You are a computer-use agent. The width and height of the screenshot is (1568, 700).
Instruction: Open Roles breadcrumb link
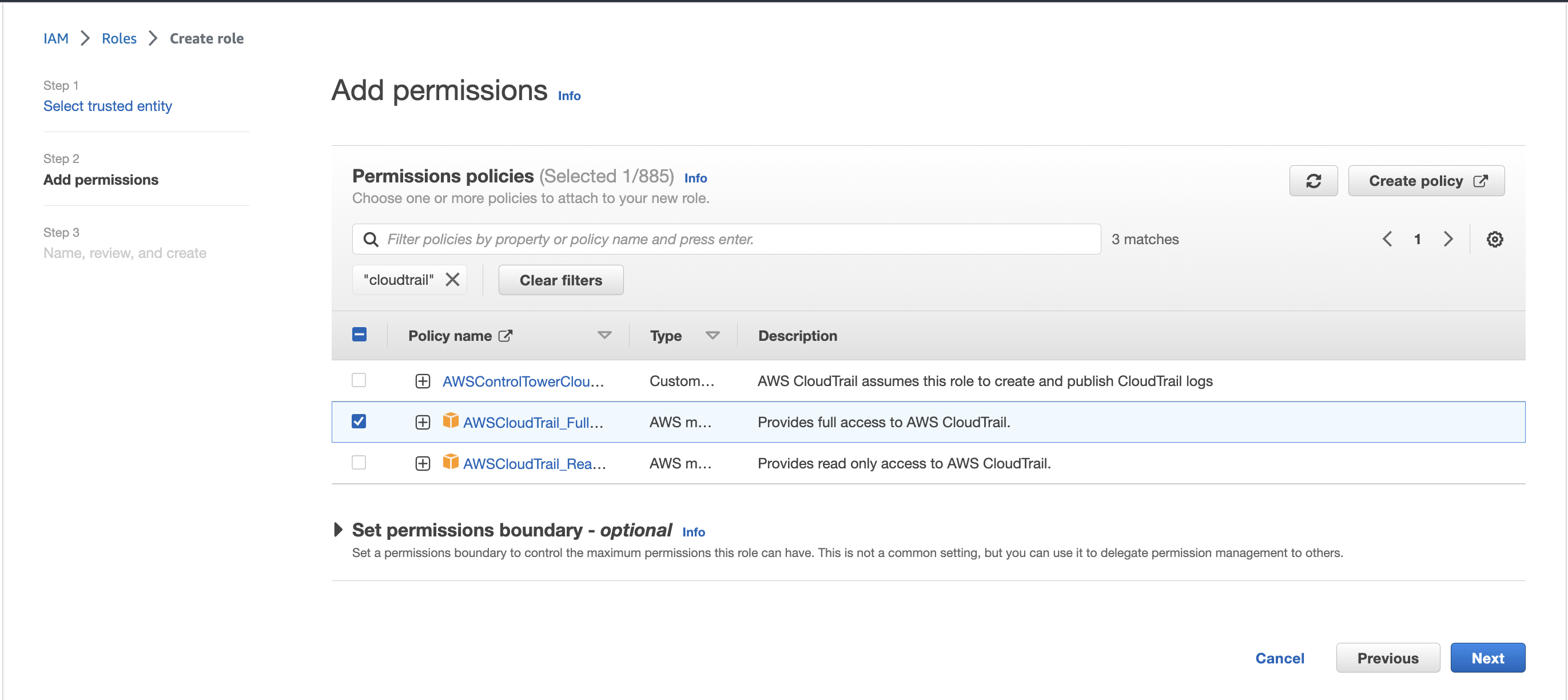coord(119,38)
